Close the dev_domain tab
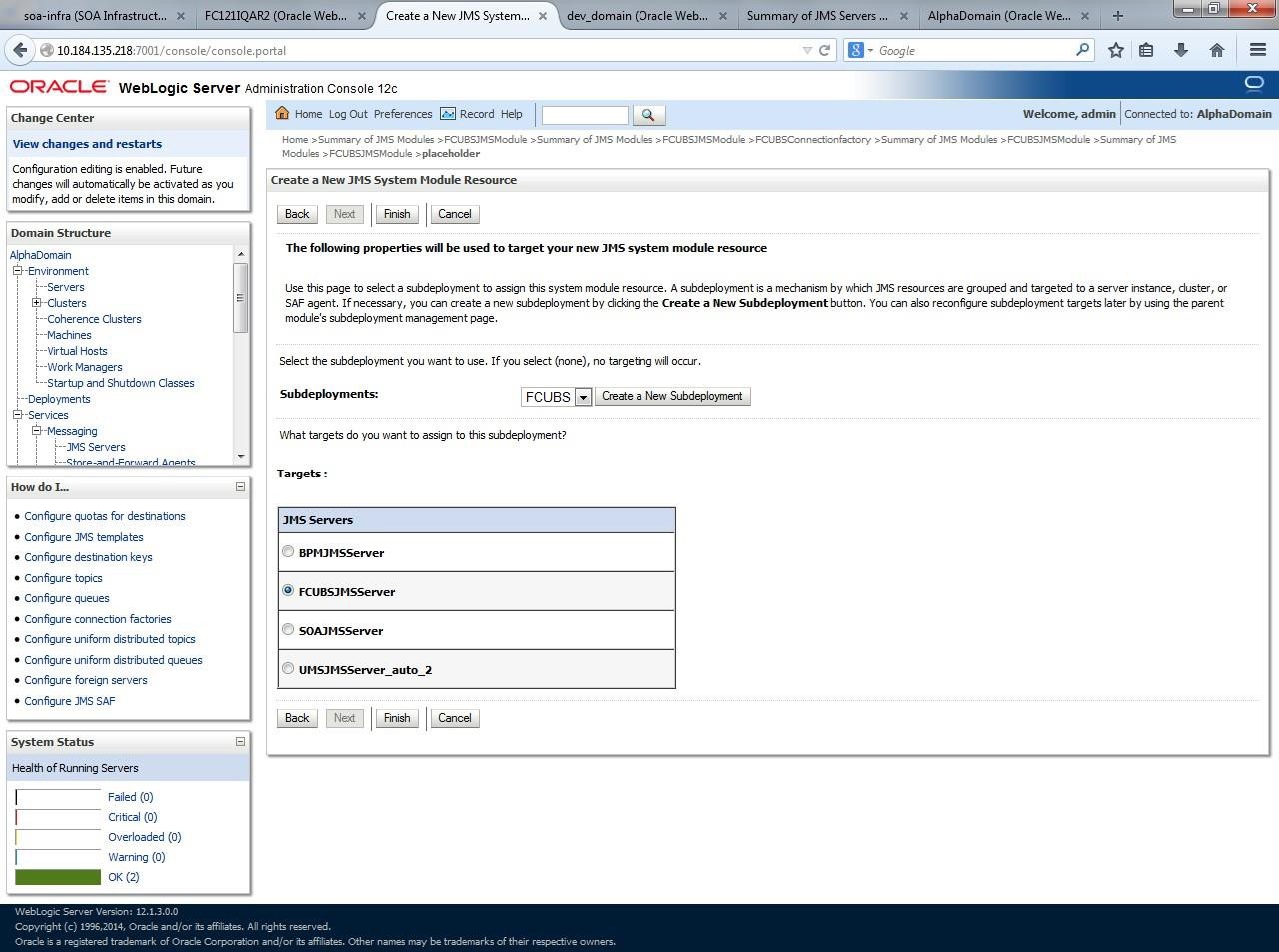 (x=722, y=16)
